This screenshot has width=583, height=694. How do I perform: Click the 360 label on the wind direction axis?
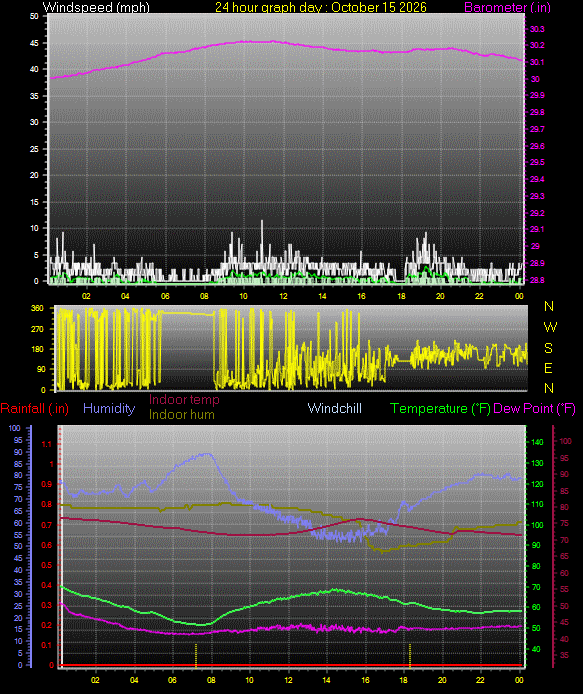point(38,308)
